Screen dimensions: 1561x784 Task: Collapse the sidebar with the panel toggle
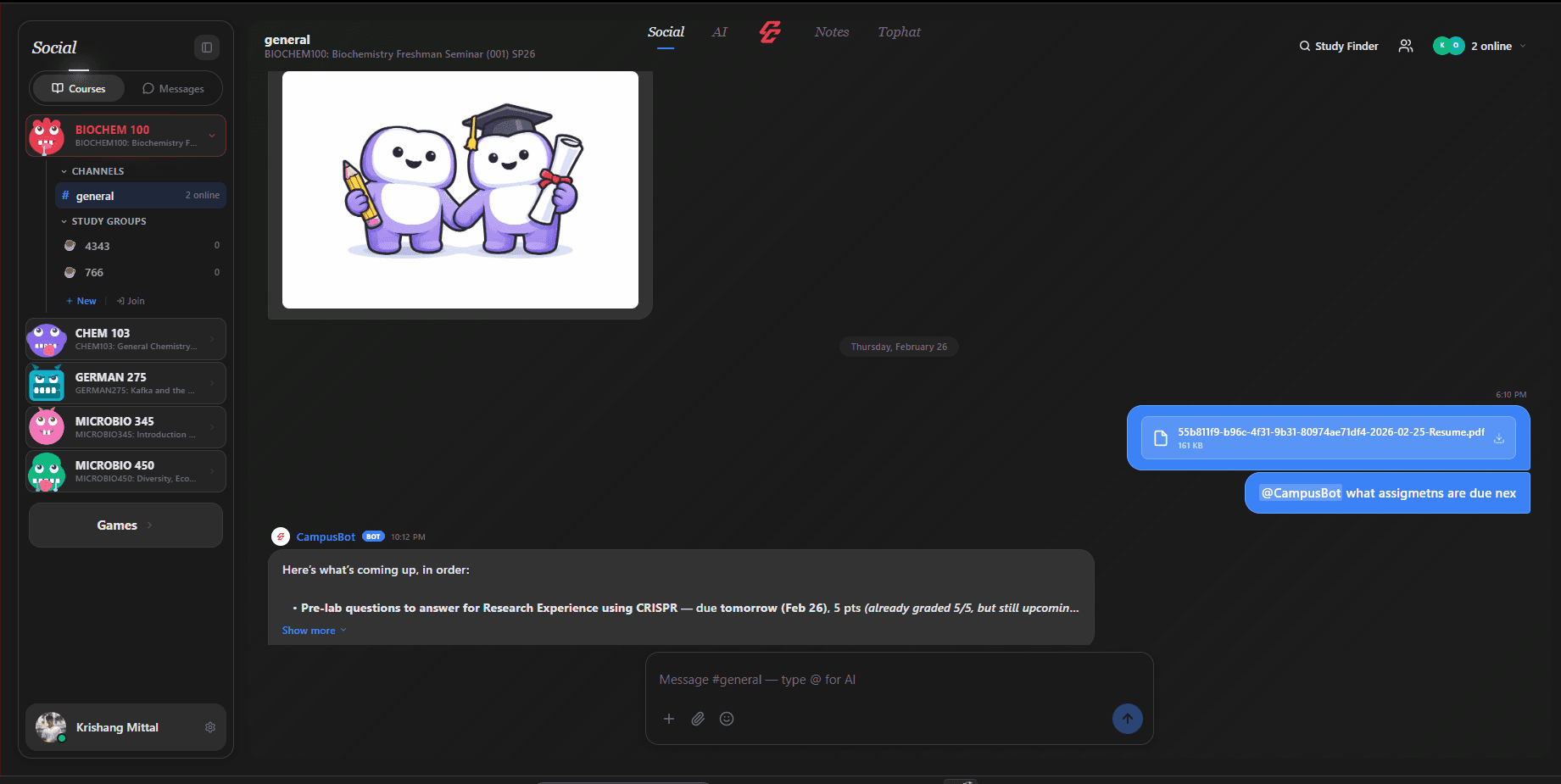tap(206, 47)
